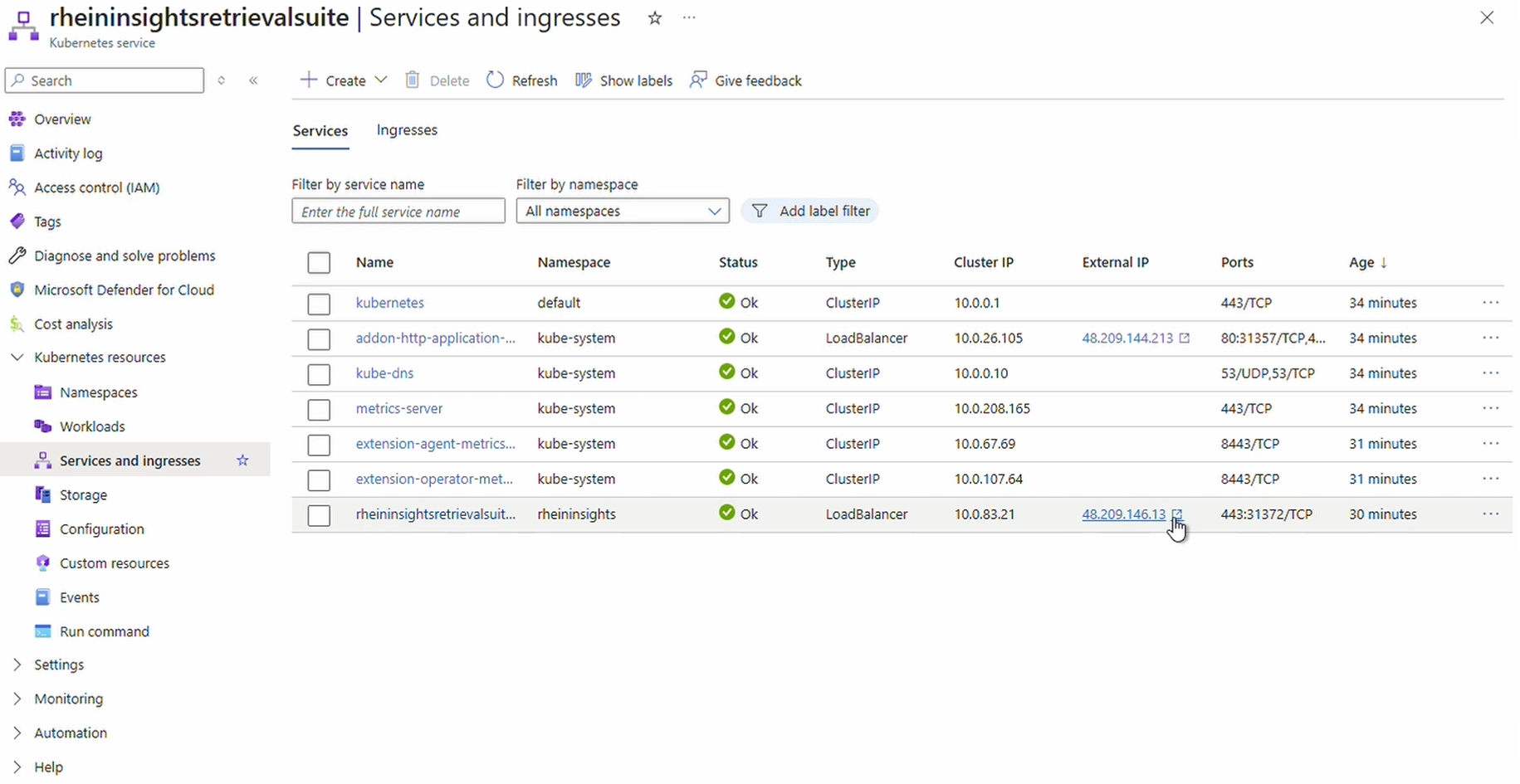Open Events in the sidebar

click(x=79, y=597)
